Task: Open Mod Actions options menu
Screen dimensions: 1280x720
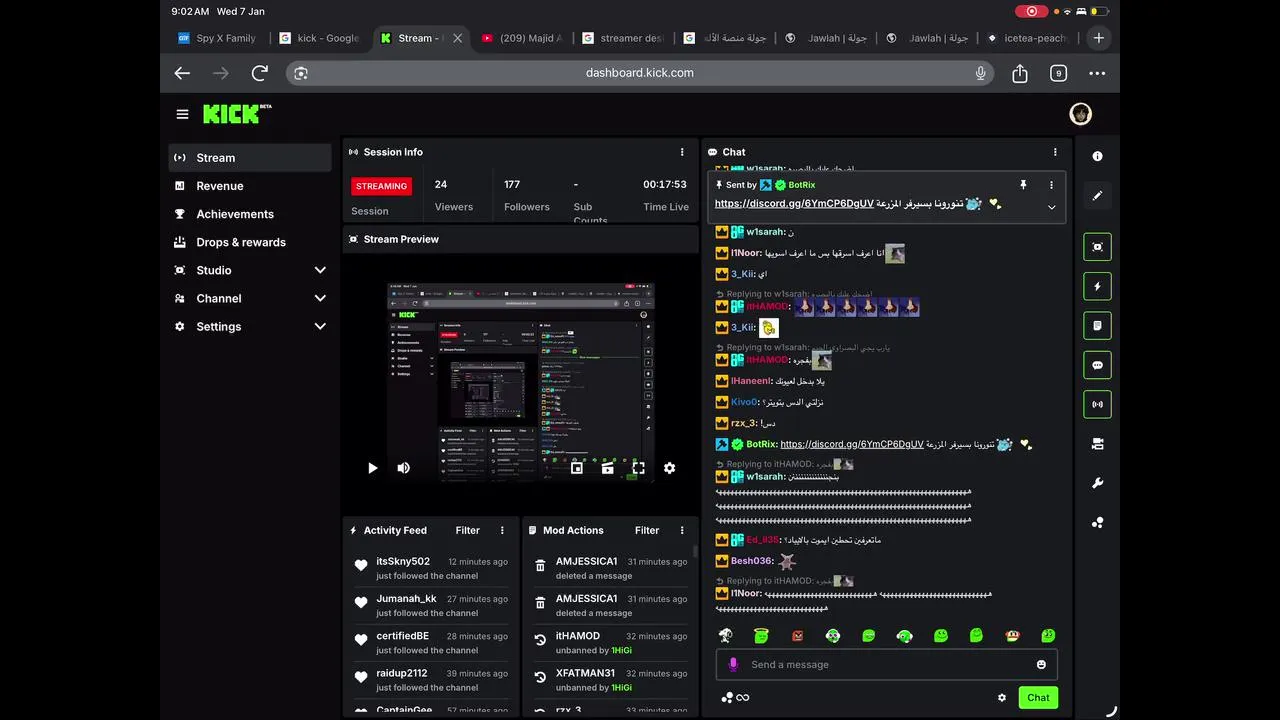Action: (682, 530)
